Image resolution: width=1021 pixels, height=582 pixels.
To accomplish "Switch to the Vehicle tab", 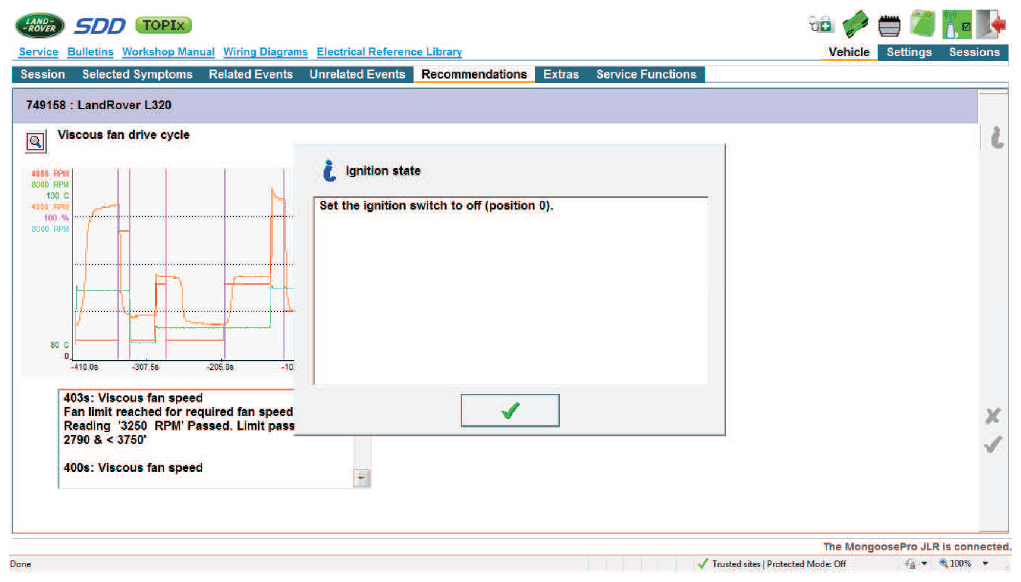I will (x=848, y=52).
